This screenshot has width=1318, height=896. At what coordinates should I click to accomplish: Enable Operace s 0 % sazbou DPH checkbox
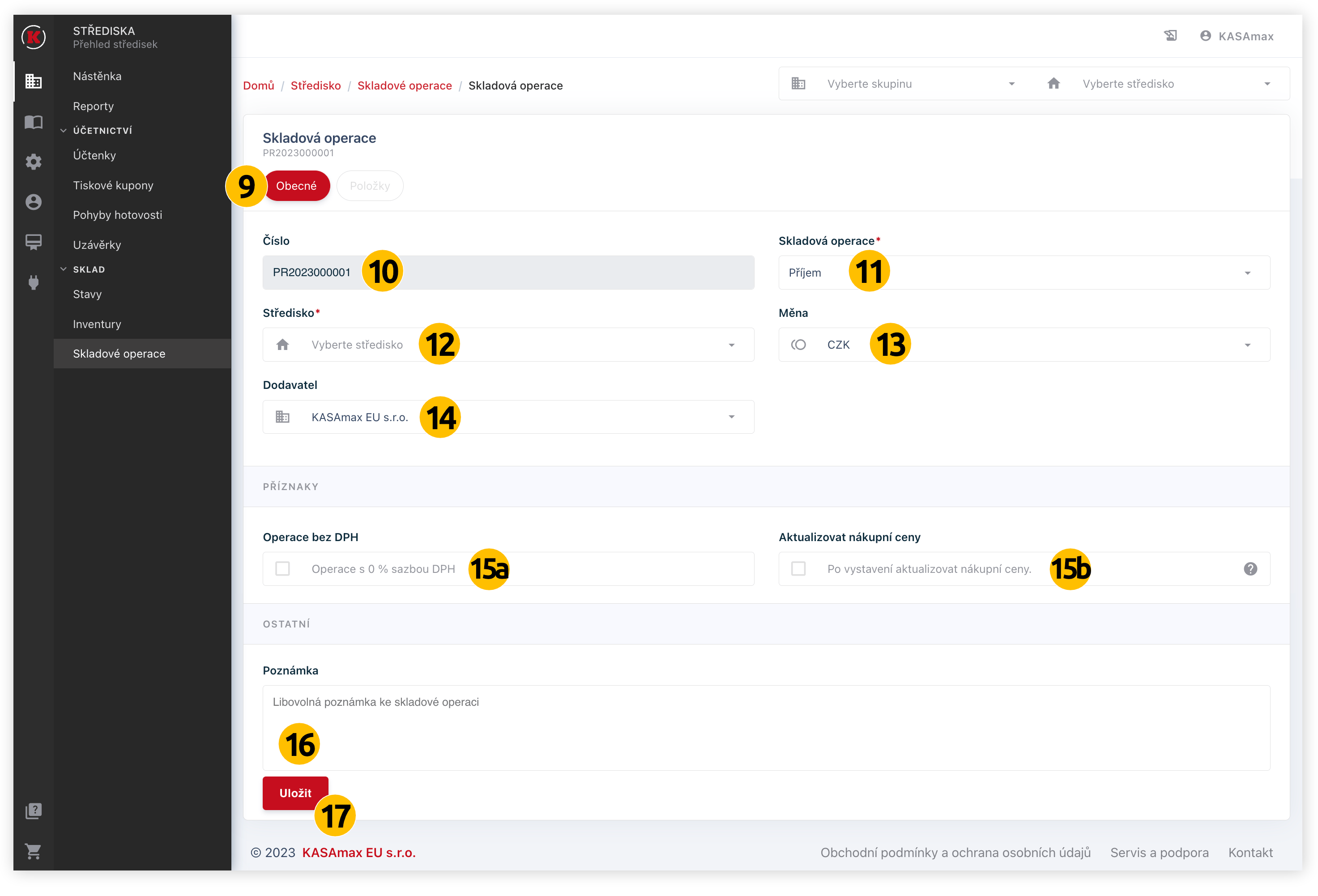pos(282,569)
